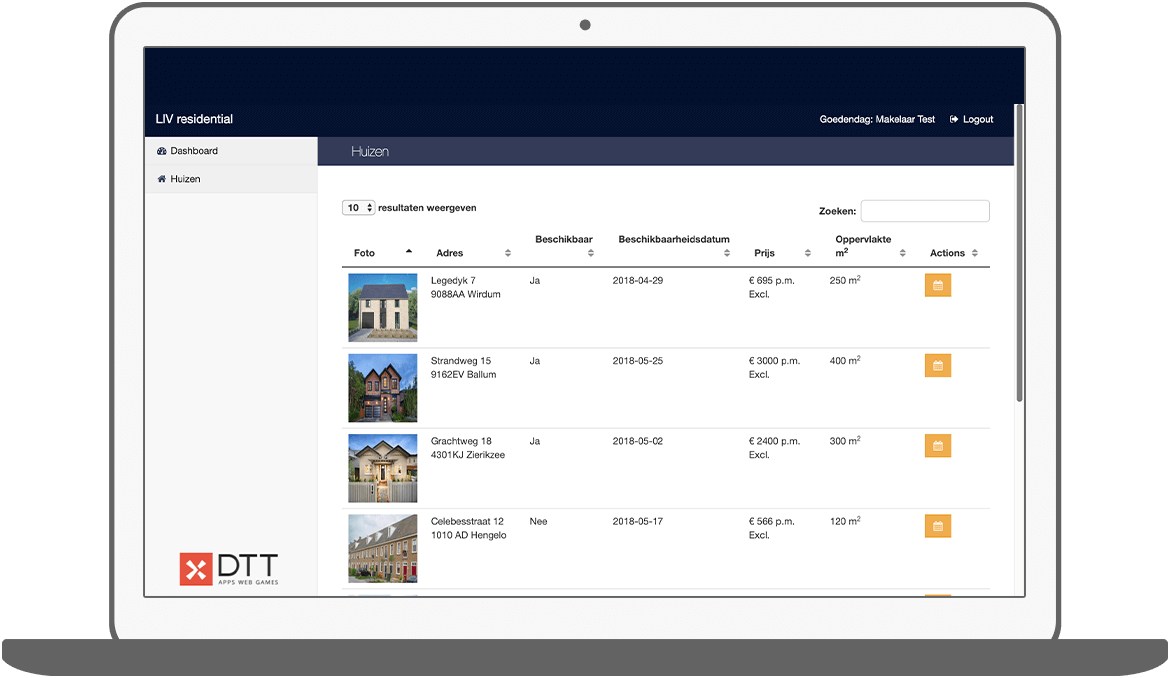Open photo thumbnail of Celebesstraat 12 houses
Image resolution: width=1170 pixels, height=678 pixels.
[x=383, y=548]
